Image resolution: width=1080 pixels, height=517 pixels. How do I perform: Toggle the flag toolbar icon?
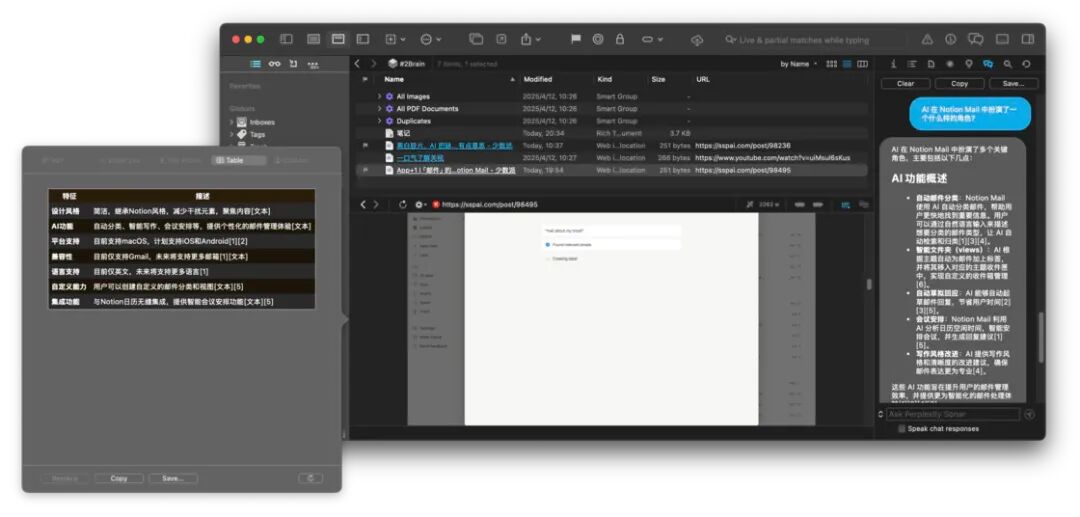[x=576, y=39]
